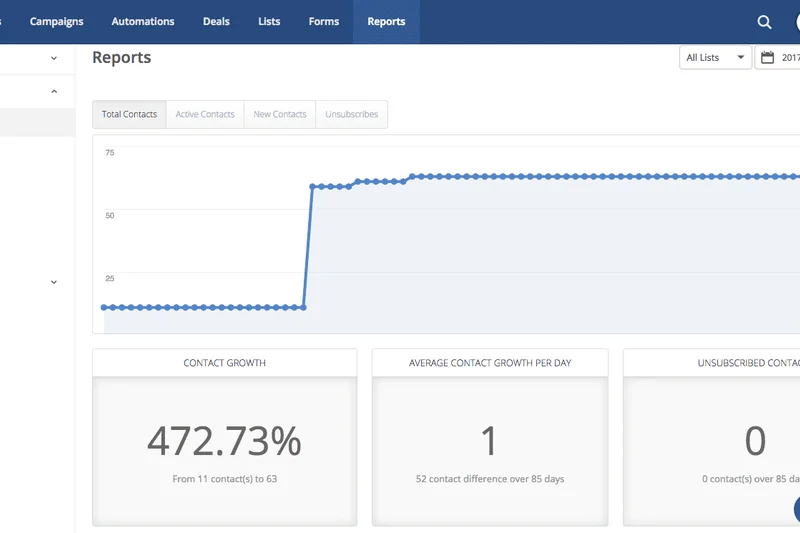Show the New Contacts tab
The image size is (800, 533).
click(x=280, y=114)
